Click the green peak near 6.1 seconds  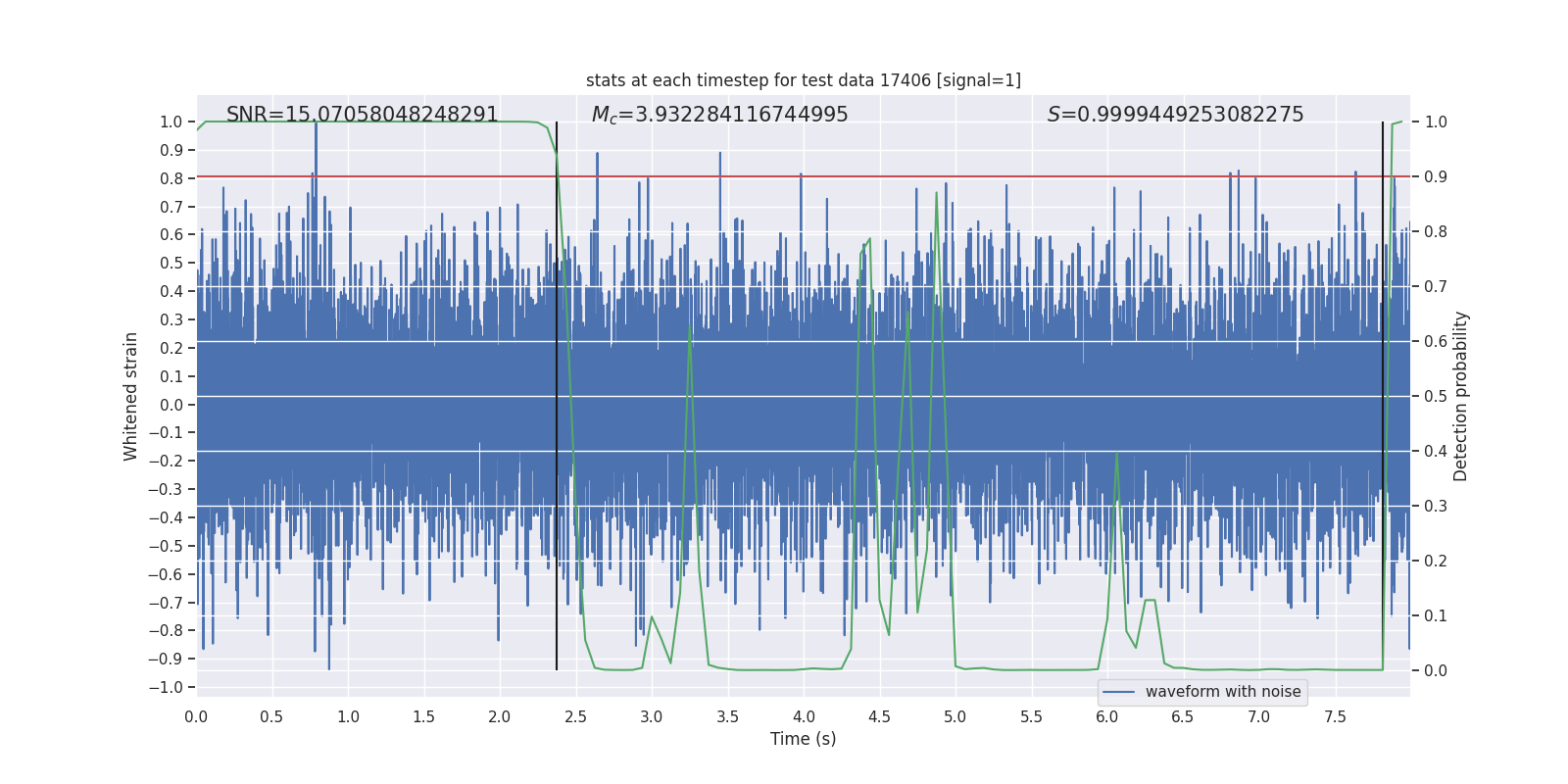pos(1117,453)
